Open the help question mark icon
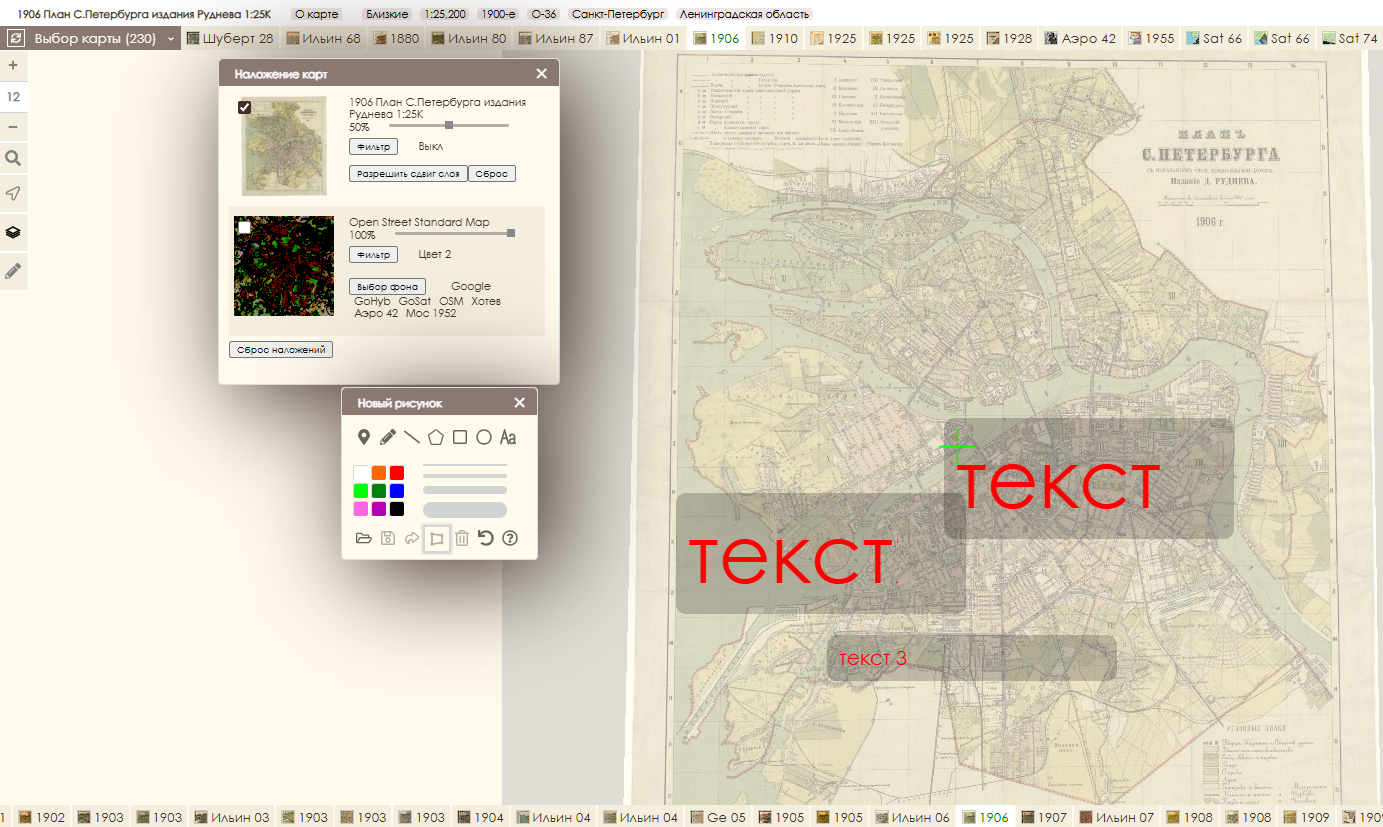Viewport: 1383px width, 827px height. point(510,538)
